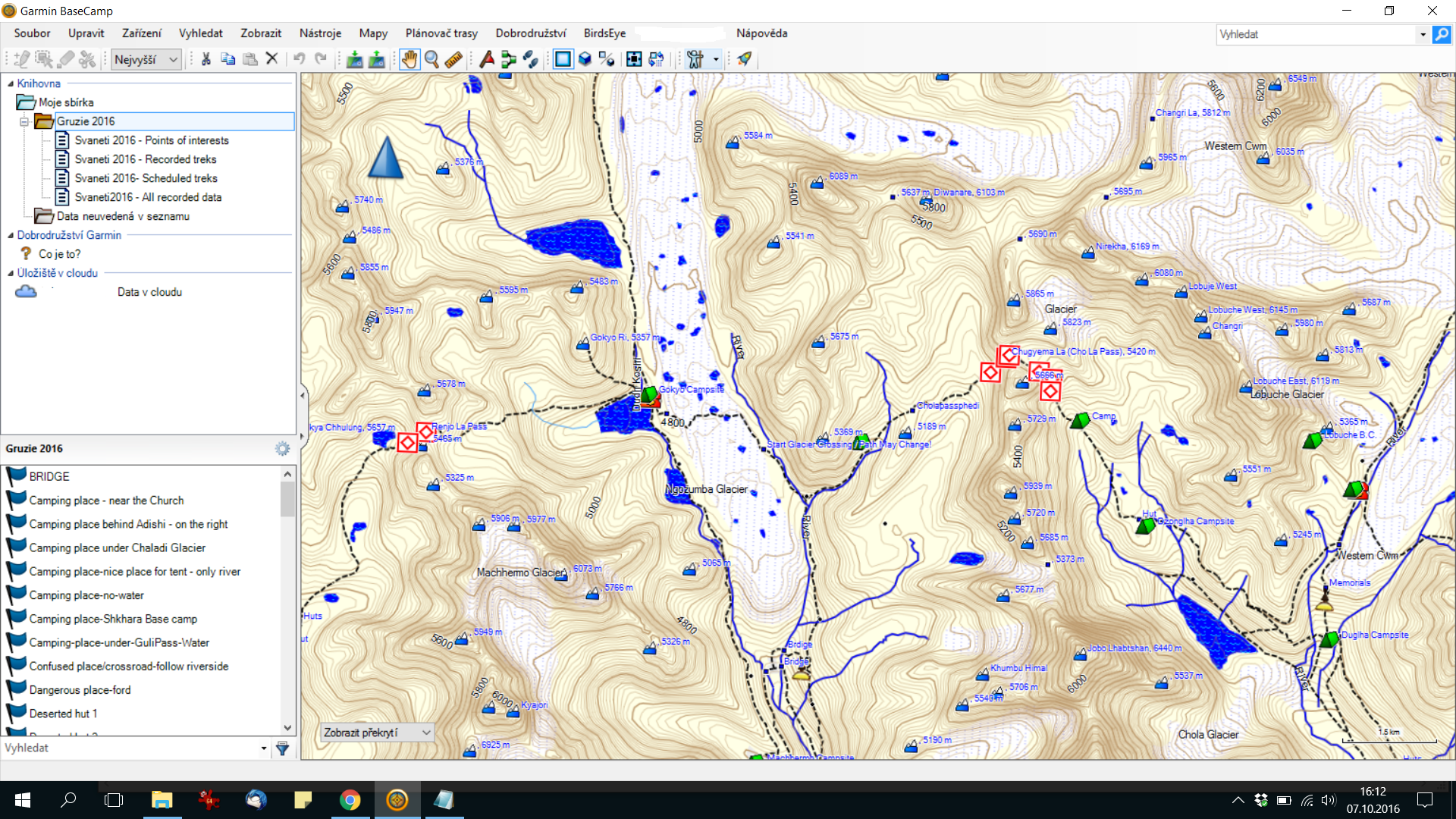Click the bottom-left Vyhledat filter field
Image resolution: width=1456 pixels, height=819 pixels.
tap(130, 748)
